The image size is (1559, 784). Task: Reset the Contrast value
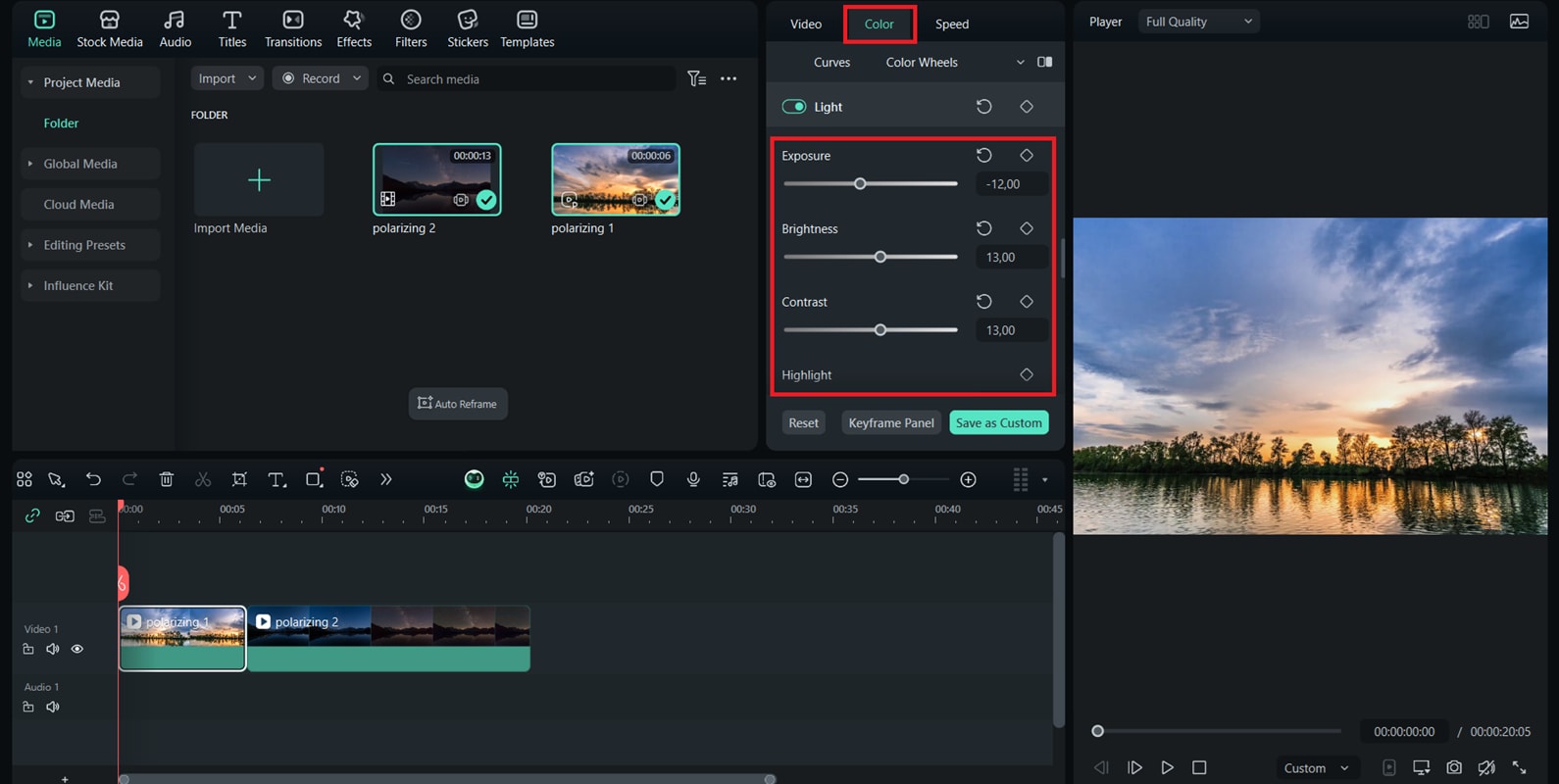984,302
